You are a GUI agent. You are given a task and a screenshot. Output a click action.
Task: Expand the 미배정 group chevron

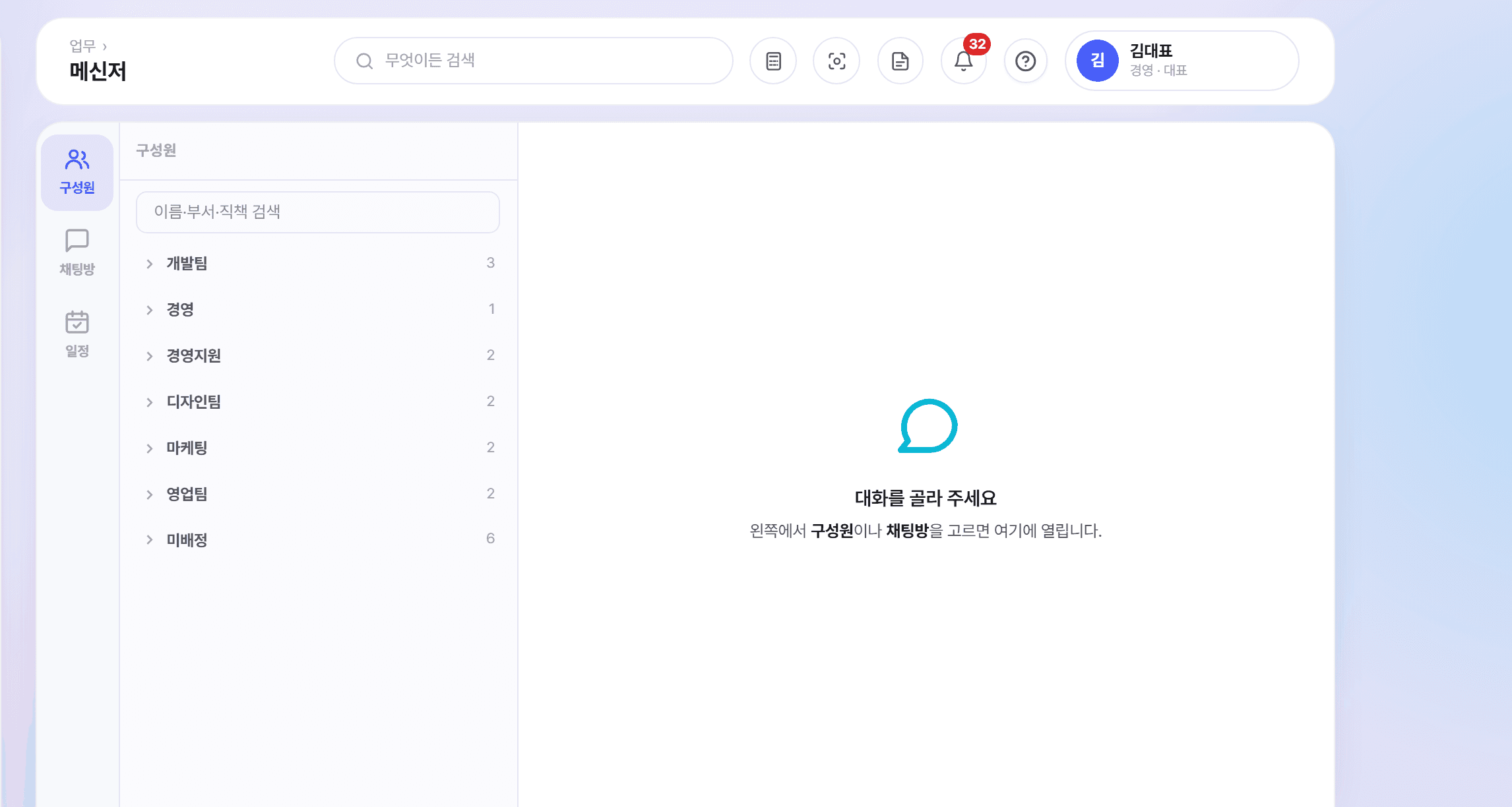[150, 539]
